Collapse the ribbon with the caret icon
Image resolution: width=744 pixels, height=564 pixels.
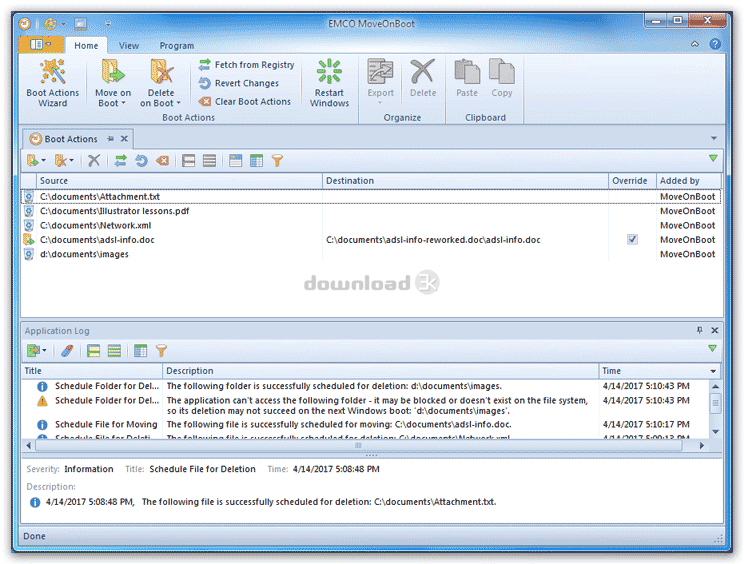pos(695,44)
